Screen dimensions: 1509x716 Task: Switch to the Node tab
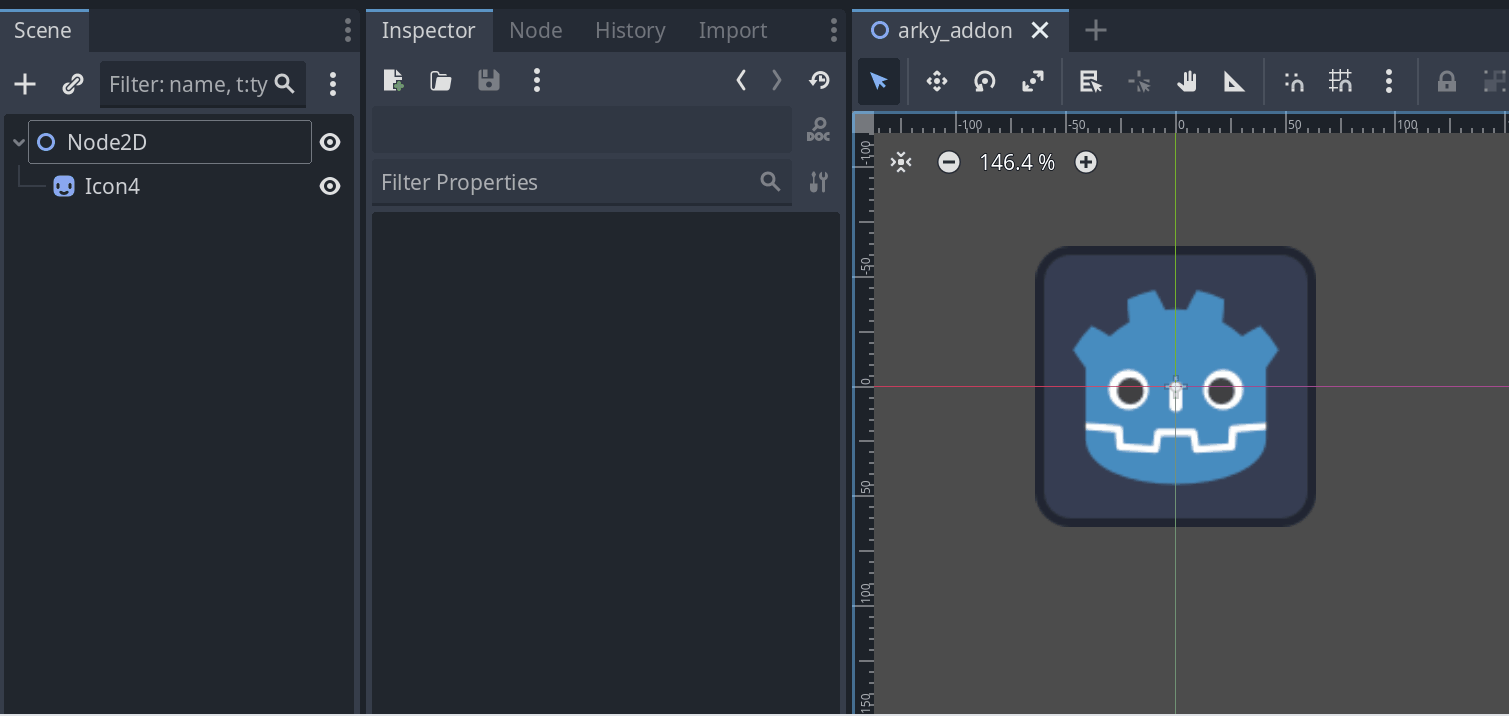(x=535, y=30)
